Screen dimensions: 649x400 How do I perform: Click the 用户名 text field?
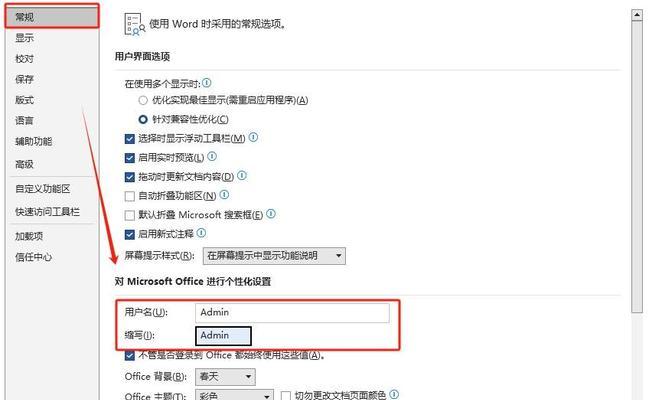click(x=292, y=313)
